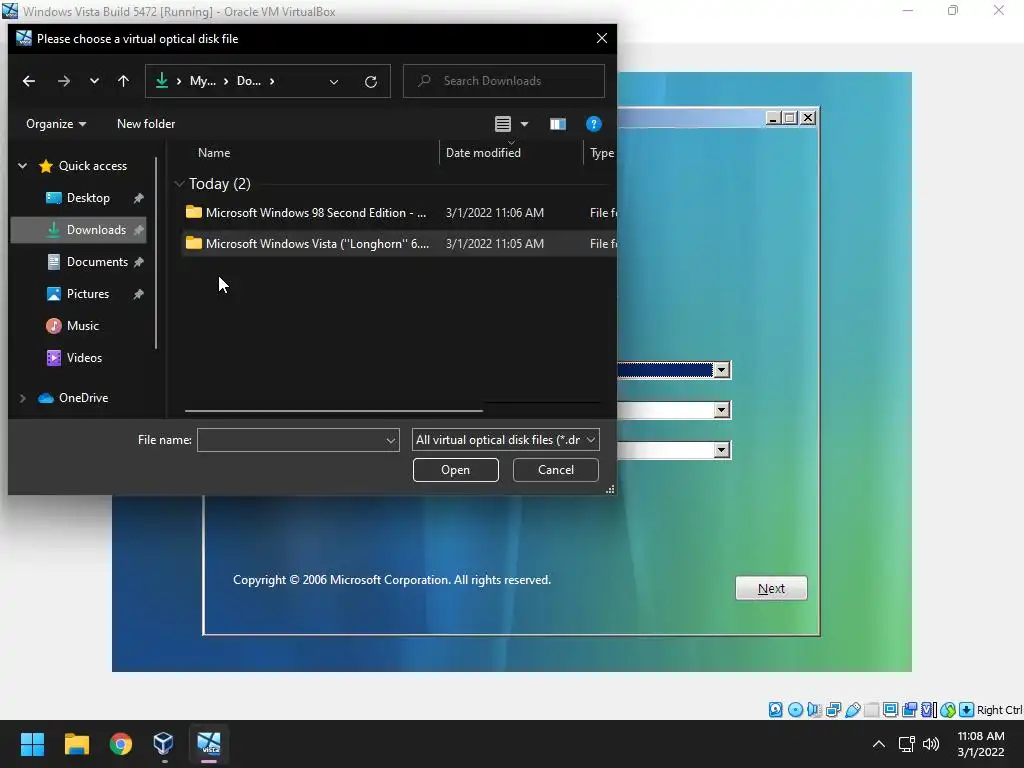Sort by Date modified column
The image size is (1024, 768).
coord(483,153)
